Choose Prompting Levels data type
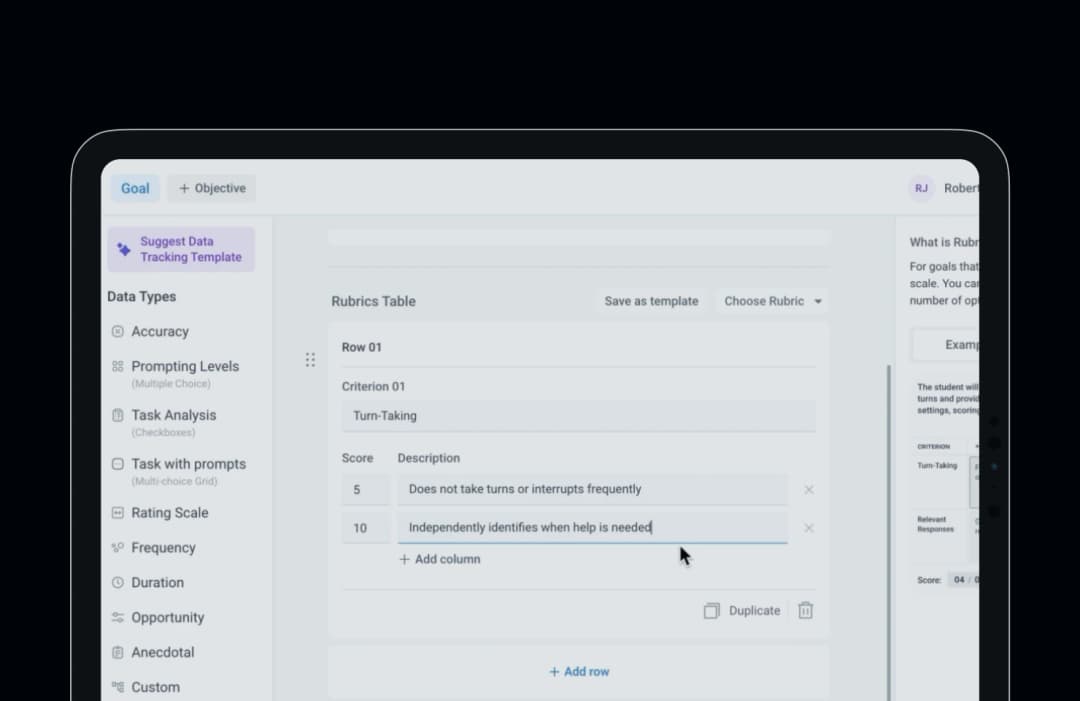Viewport: 1080px width, 701px height. pos(185,366)
